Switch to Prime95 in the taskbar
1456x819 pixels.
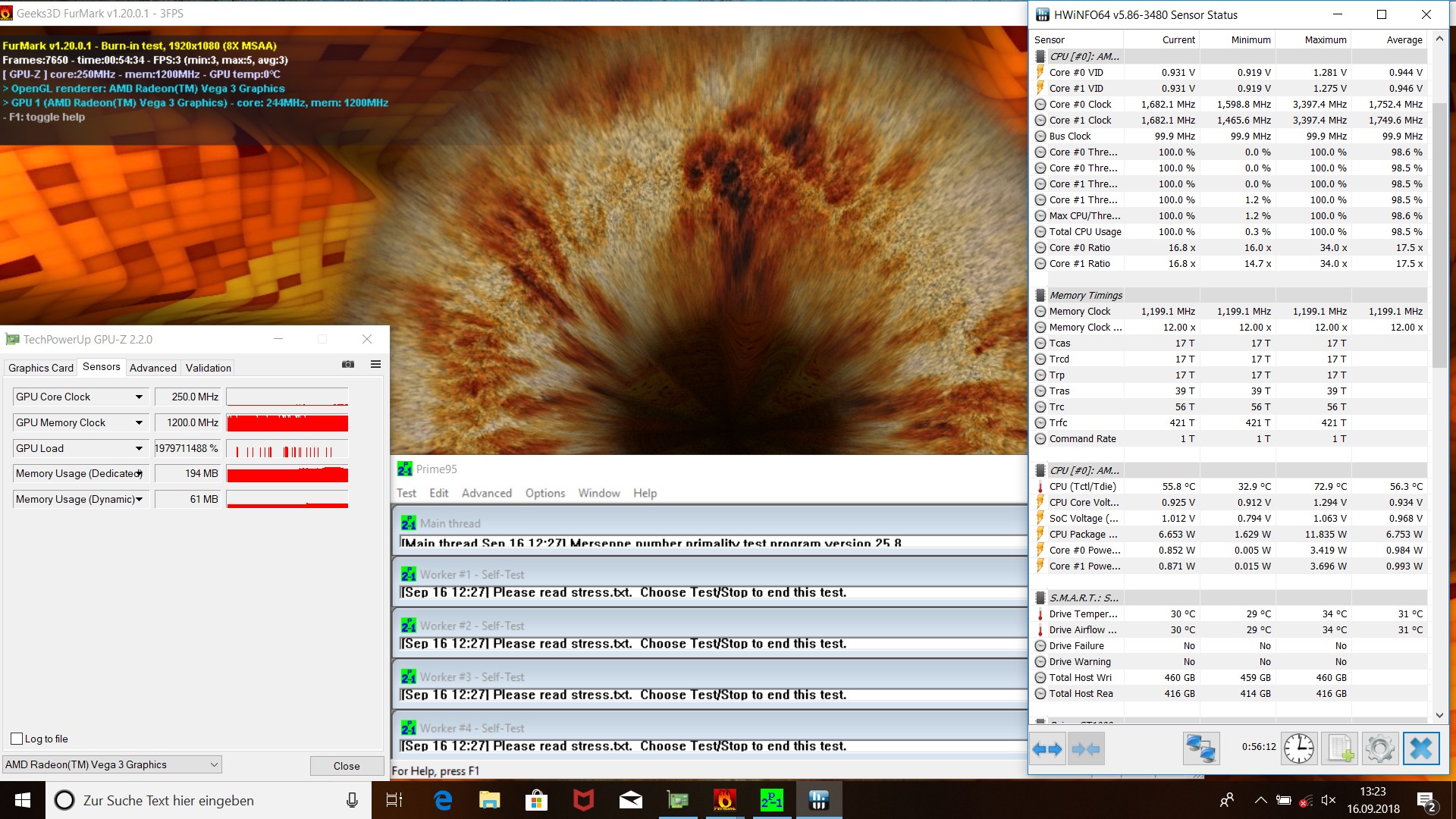[772, 800]
